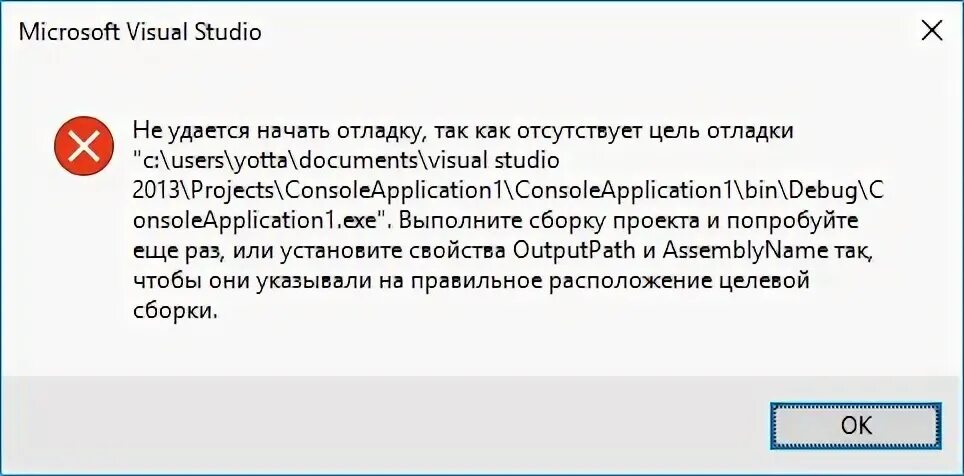Click the red error cross icon
This screenshot has height=476, width=964.
pyautogui.click(x=84, y=146)
